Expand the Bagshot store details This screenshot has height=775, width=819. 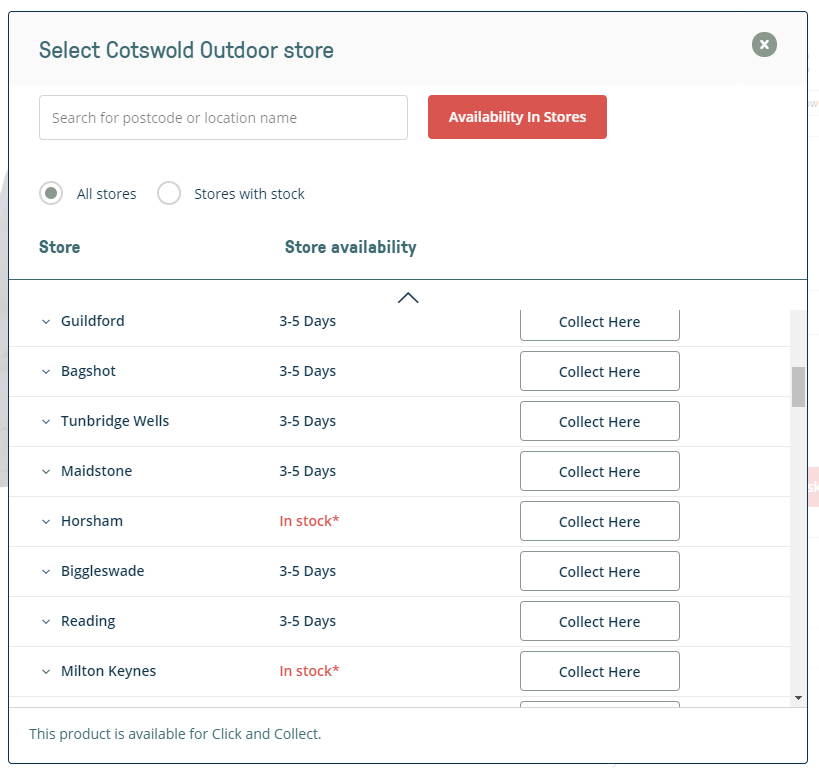click(x=46, y=371)
